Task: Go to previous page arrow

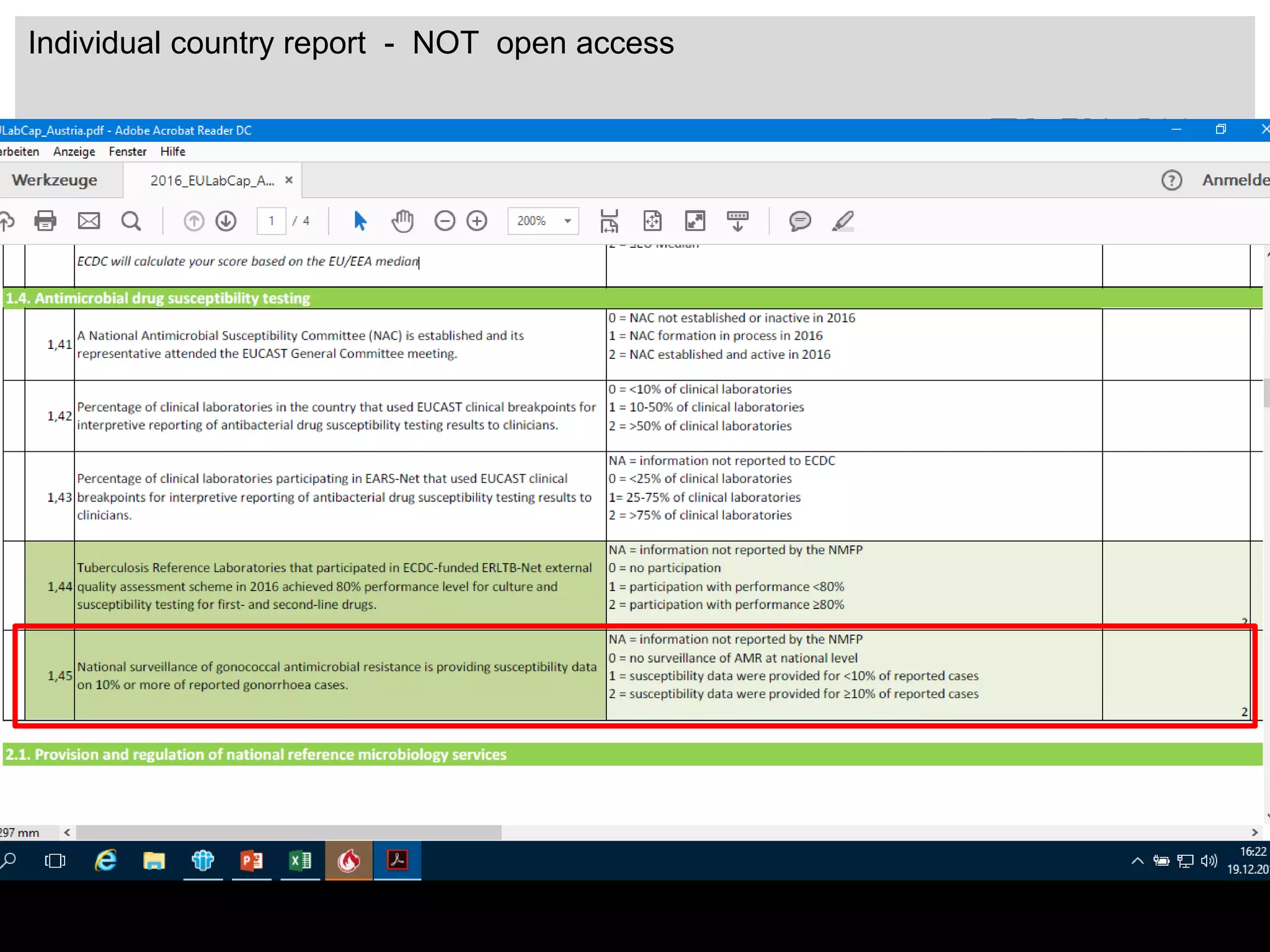Action: [x=193, y=221]
